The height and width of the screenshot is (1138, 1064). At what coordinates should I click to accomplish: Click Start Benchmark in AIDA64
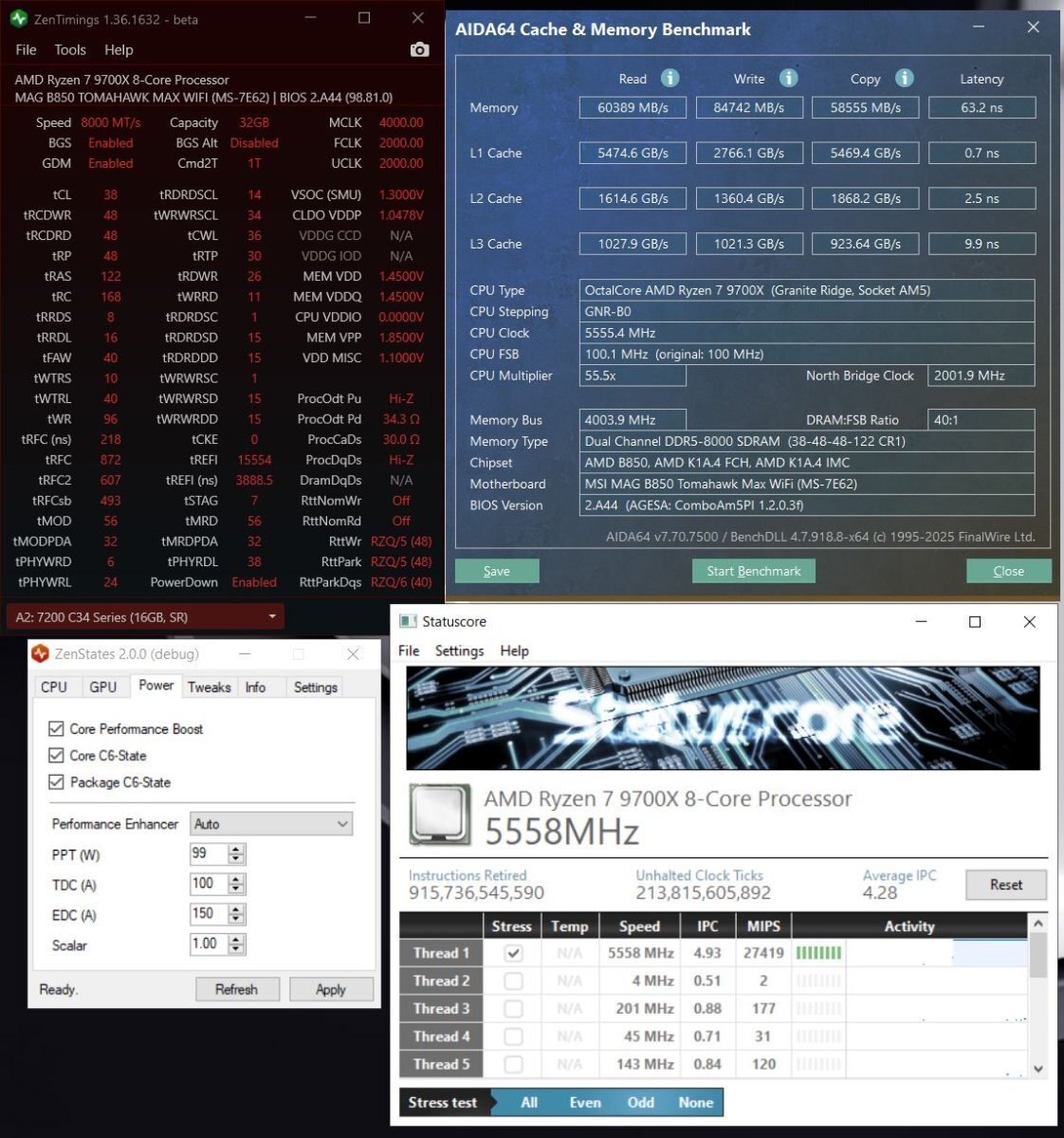click(754, 571)
